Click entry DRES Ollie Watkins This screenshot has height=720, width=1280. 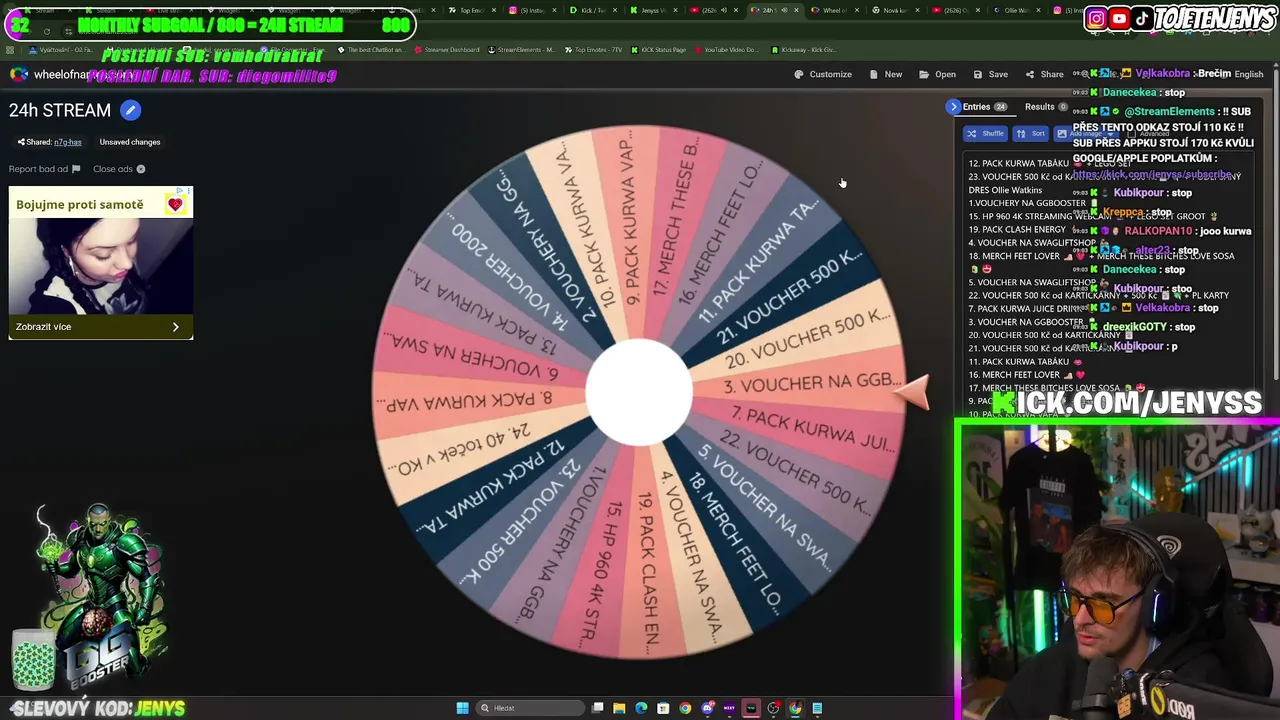[x=1006, y=190]
